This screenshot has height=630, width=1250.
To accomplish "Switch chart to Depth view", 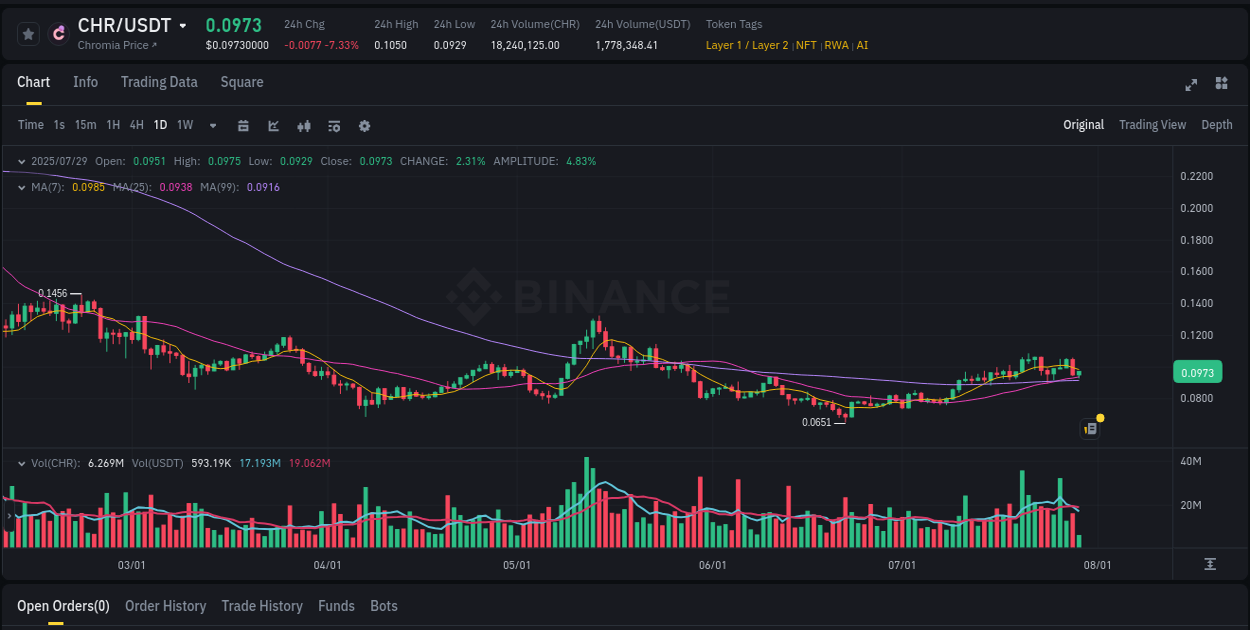I will point(1217,125).
